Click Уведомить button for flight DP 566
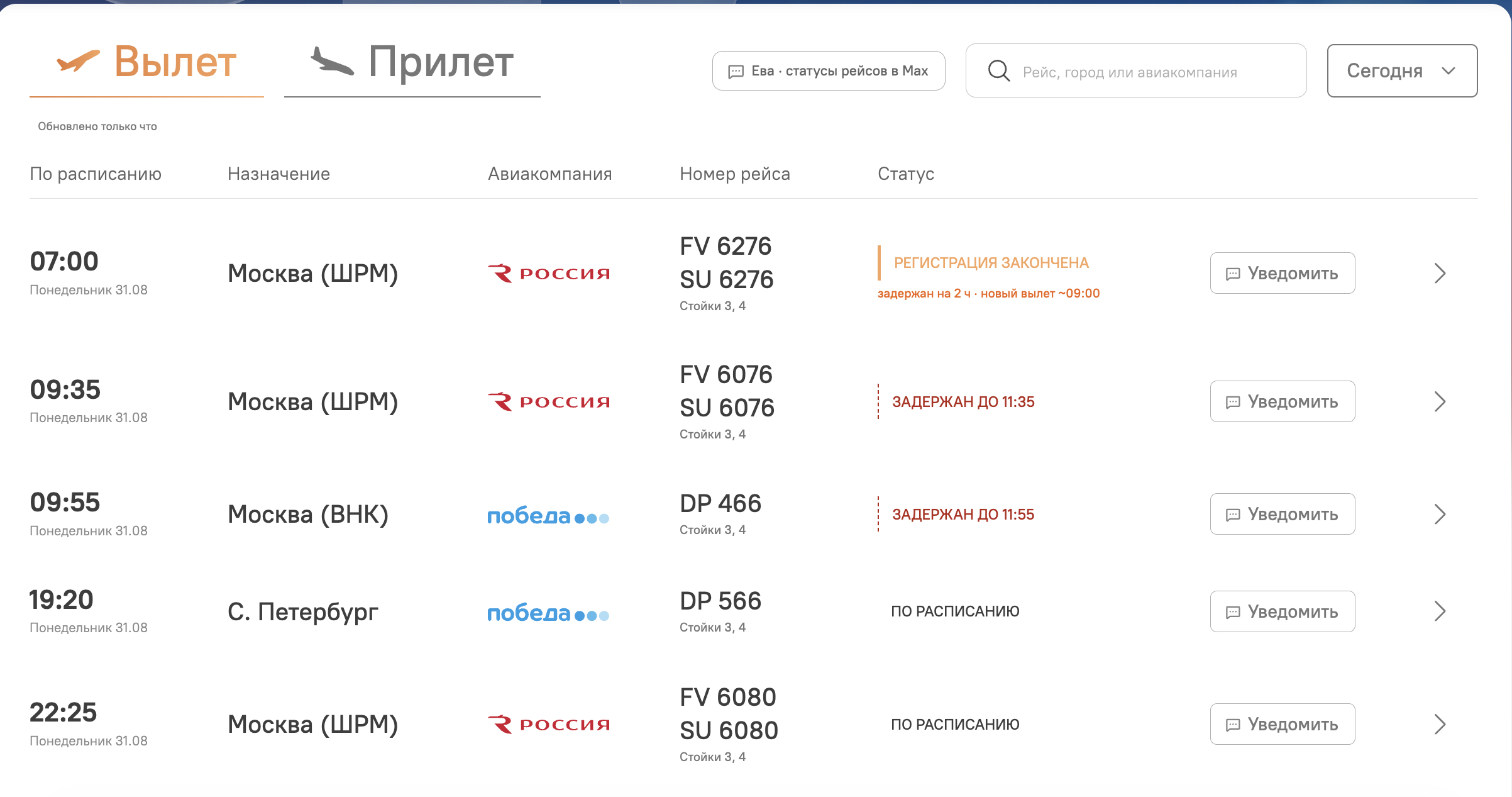 point(1283,611)
